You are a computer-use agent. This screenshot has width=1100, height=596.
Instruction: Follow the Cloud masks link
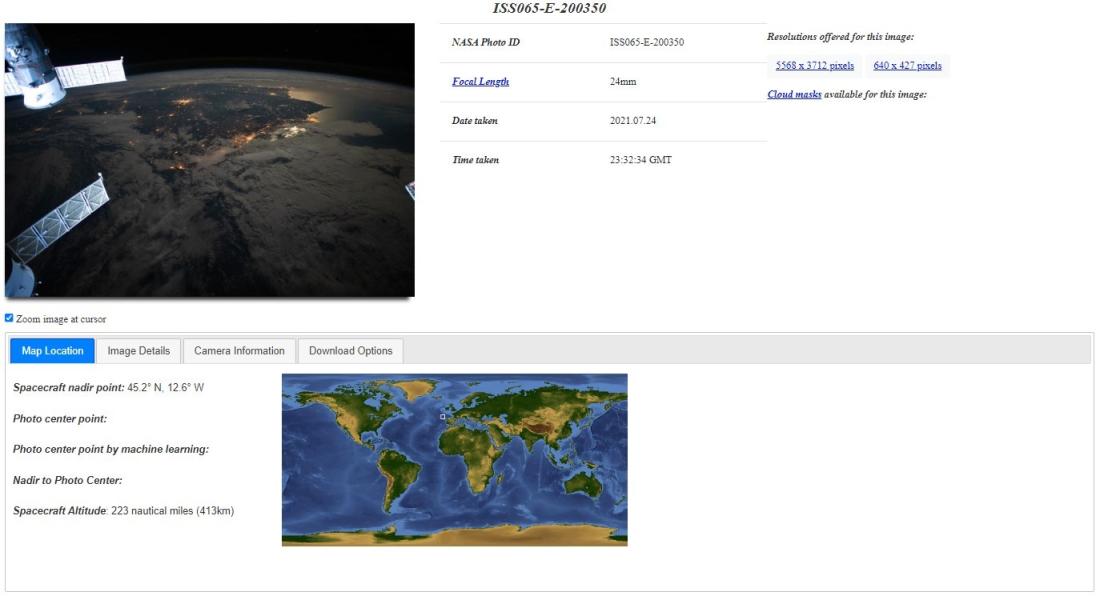point(794,94)
